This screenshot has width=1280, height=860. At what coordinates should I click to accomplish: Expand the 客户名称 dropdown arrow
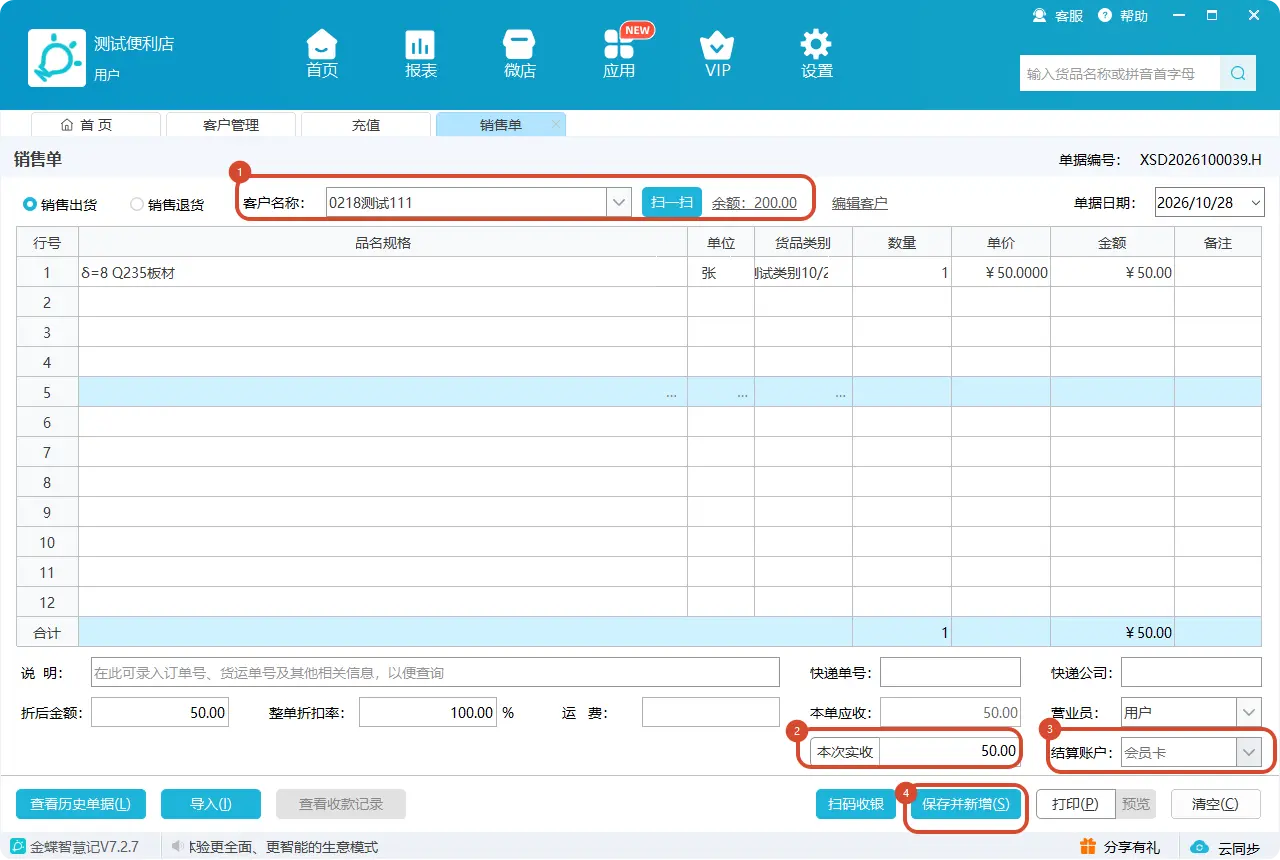[619, 202]
